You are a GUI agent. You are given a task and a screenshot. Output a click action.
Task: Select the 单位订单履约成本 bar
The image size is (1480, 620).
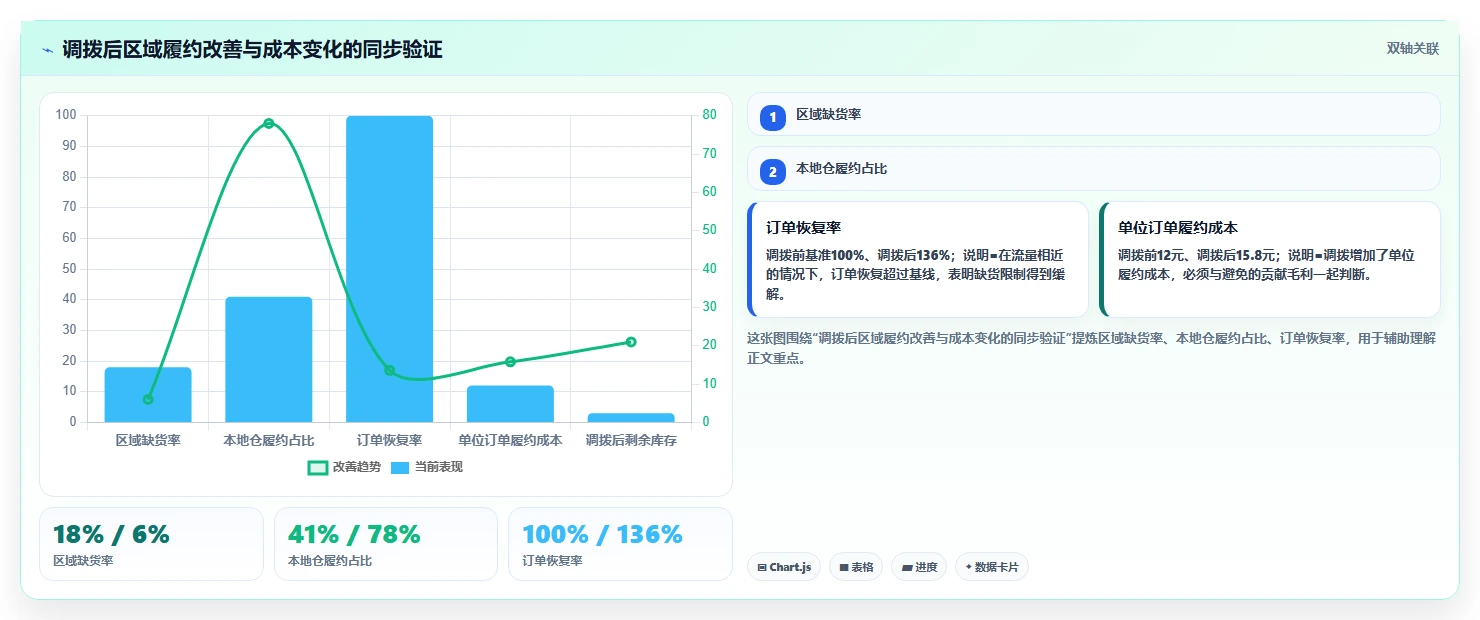tap(510, 404)
